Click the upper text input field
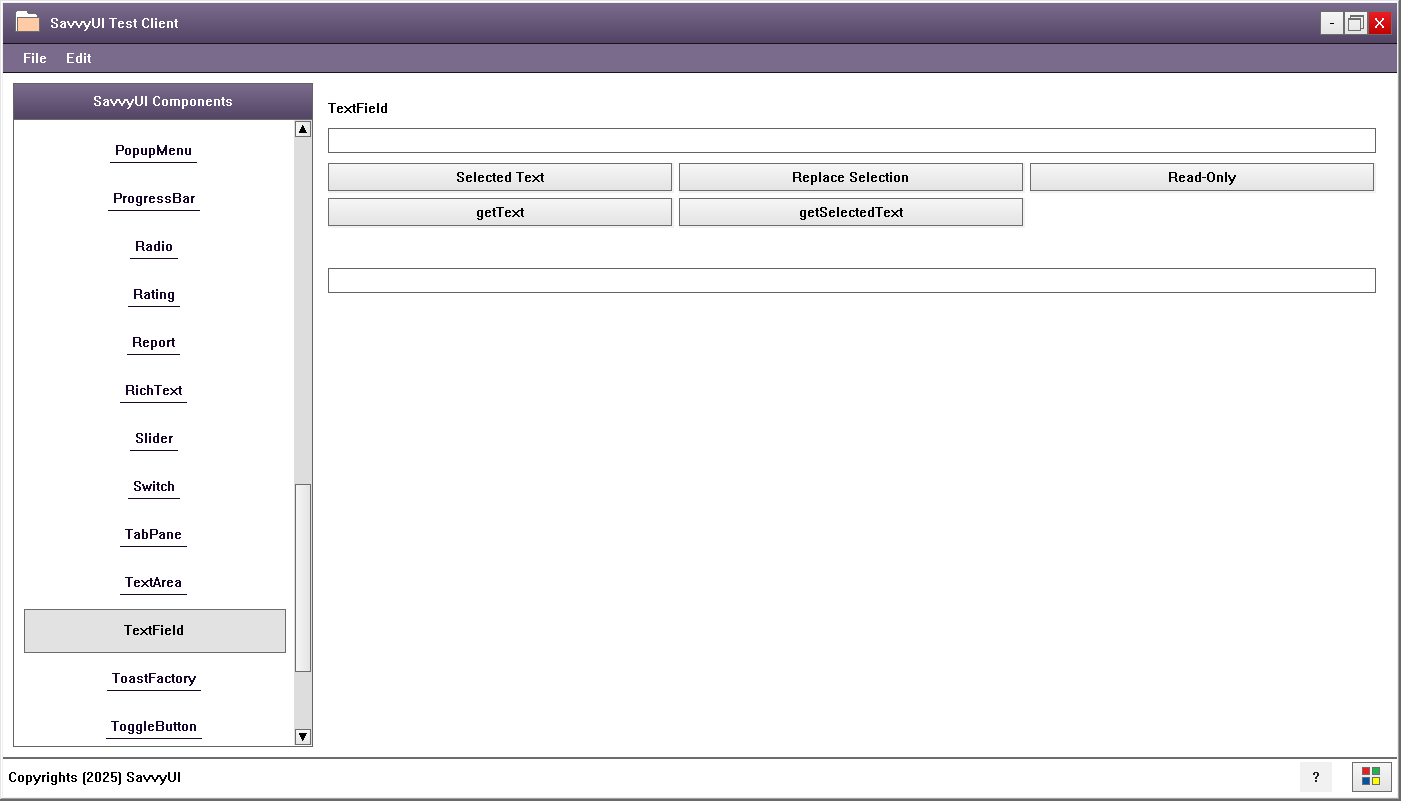The image size is (1401, 801). coord(851,140)
